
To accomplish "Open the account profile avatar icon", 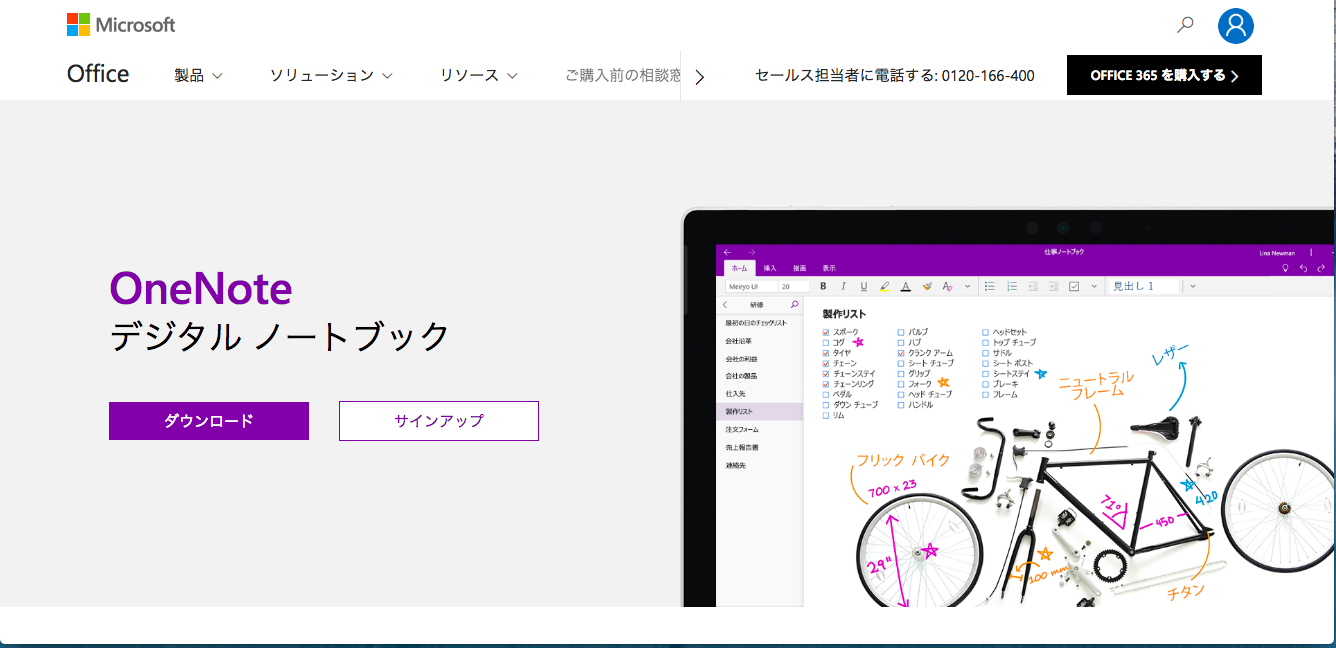I will pos(1236,25).
